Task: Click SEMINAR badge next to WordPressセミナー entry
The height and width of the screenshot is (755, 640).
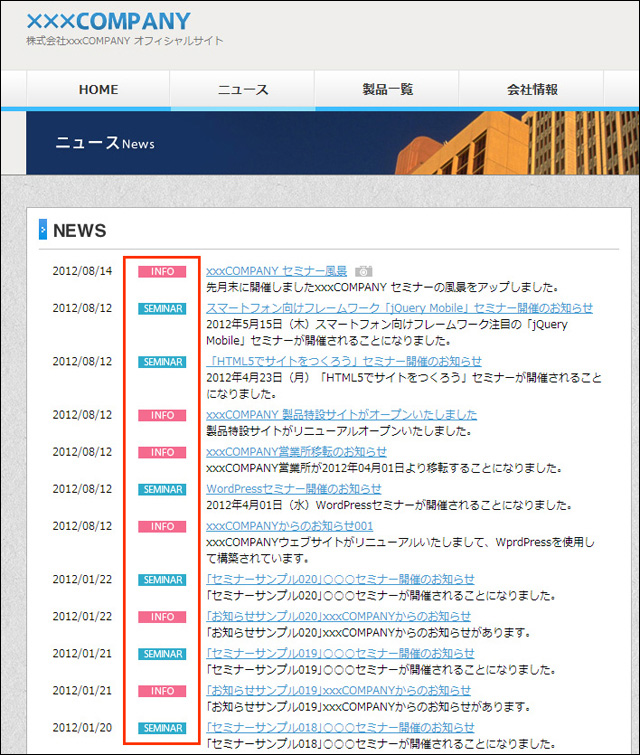Action: [162, 490]
